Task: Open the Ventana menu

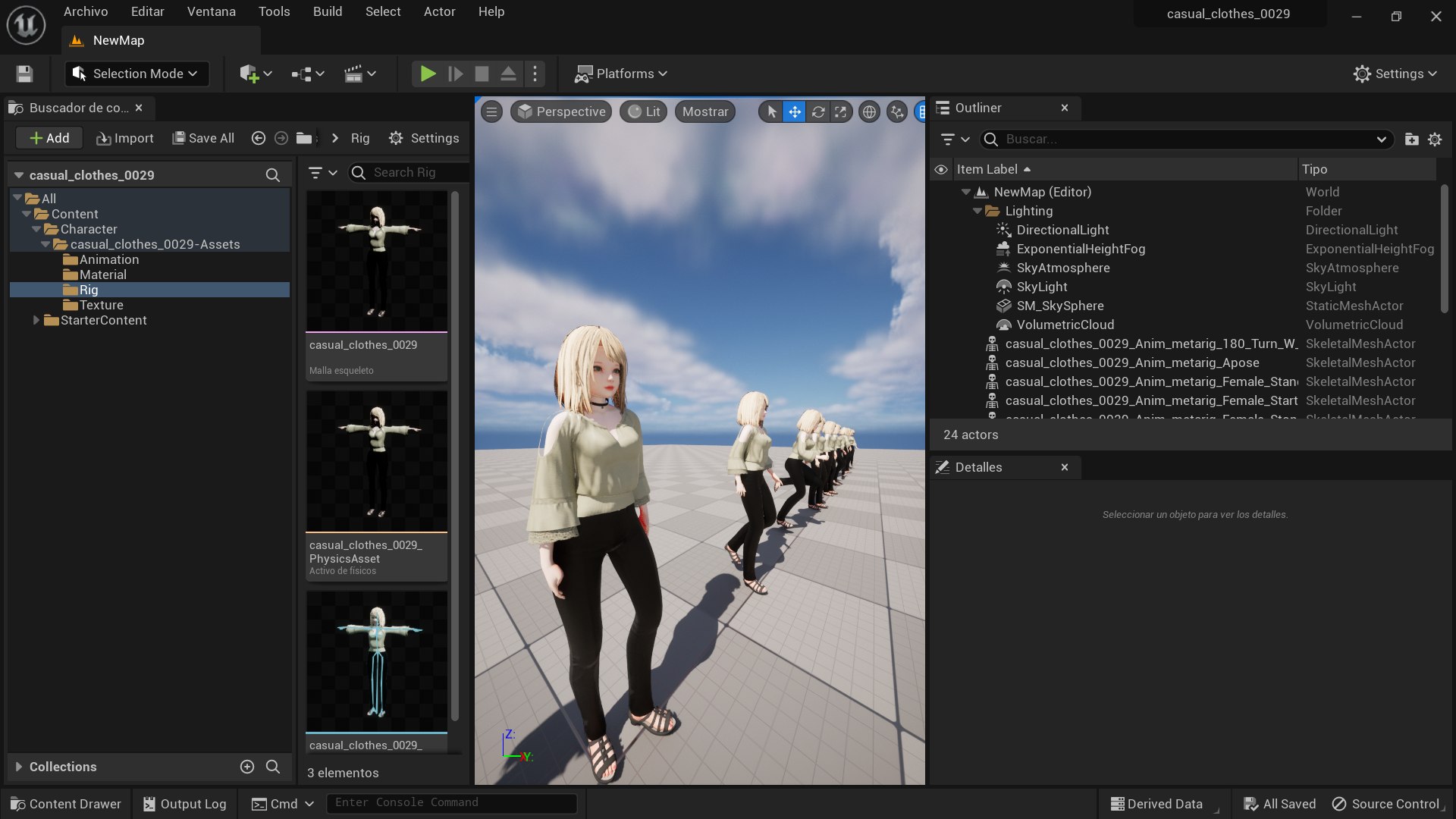Action: (211, 11)
